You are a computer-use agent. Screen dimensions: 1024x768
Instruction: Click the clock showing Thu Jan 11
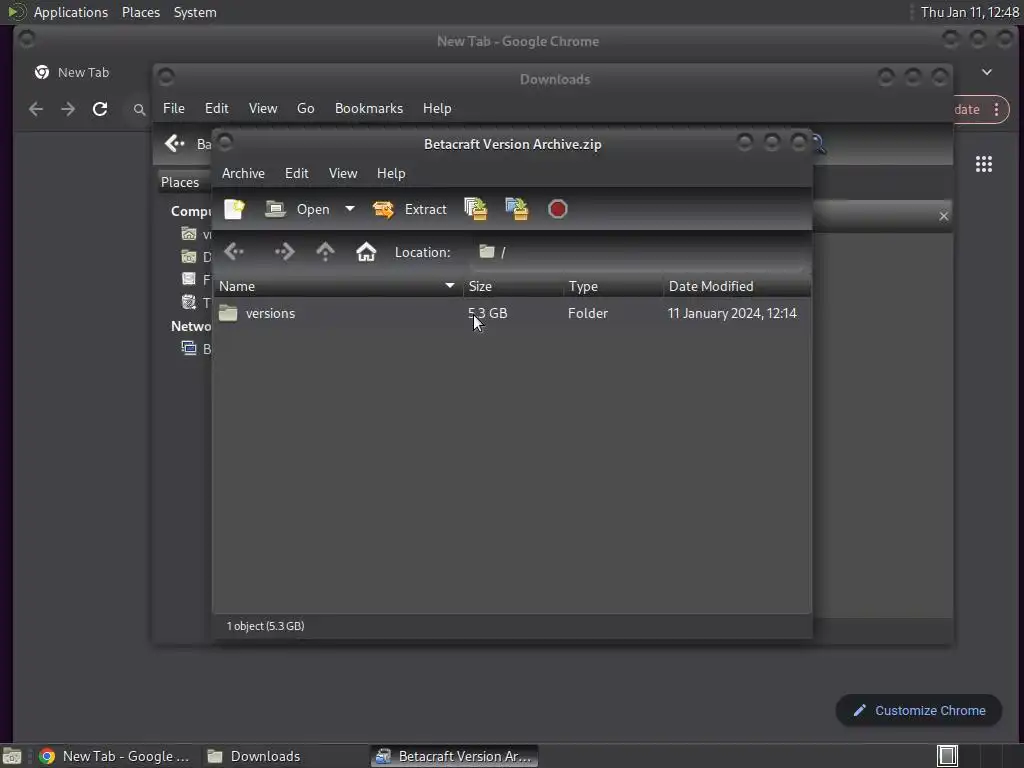point(970,12)
